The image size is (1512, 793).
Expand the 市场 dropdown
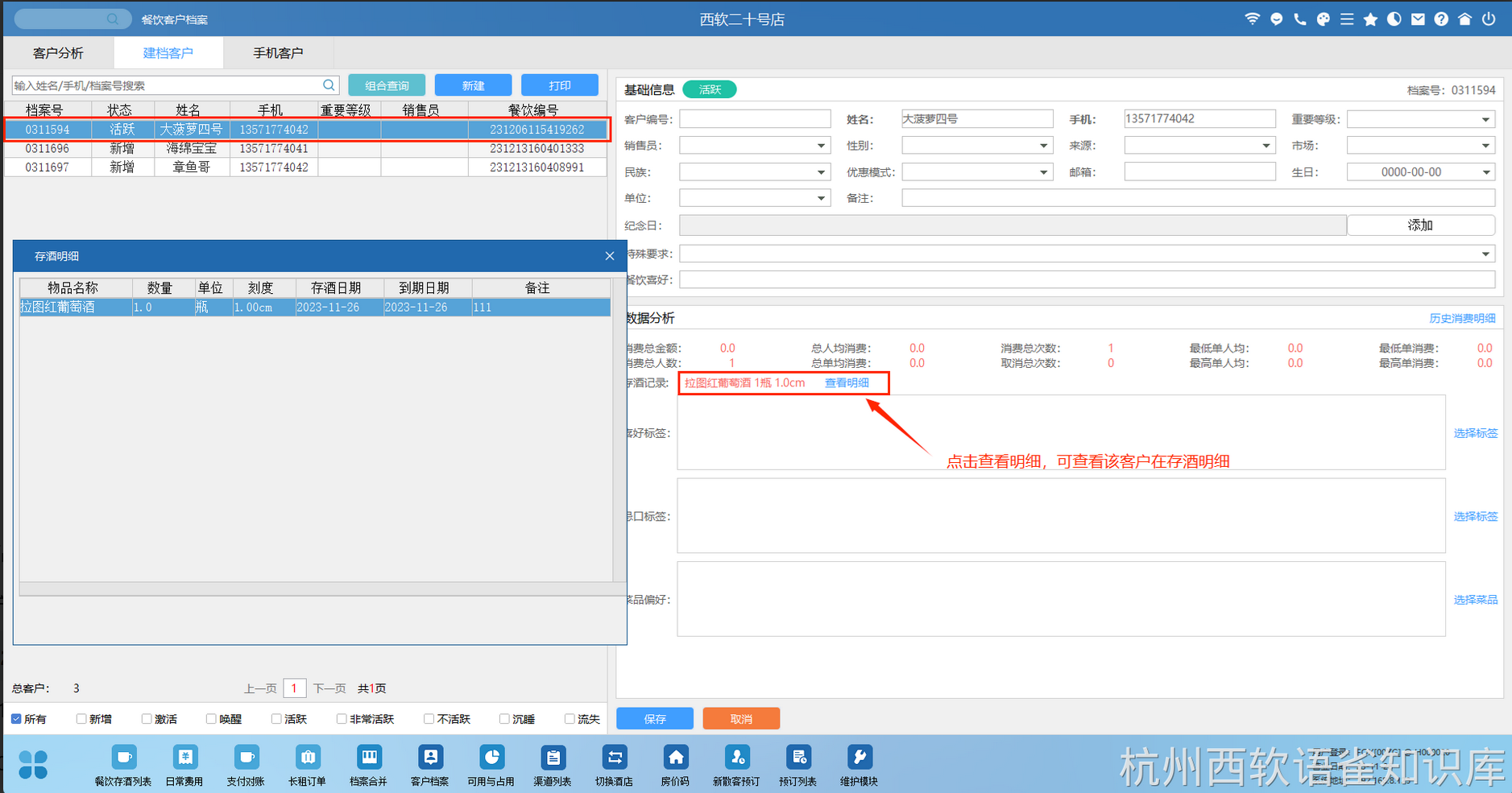[x=1485, y=146]
